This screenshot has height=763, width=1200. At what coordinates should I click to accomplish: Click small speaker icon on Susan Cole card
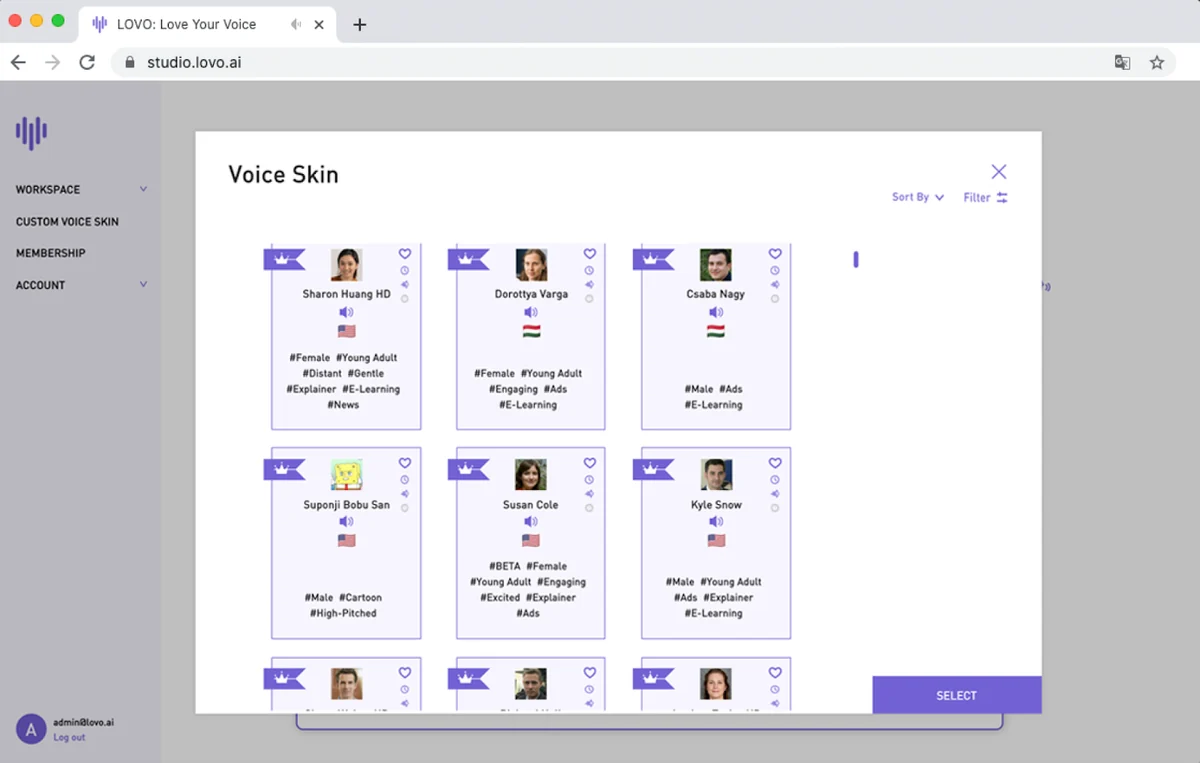click(x=590, y=494)
